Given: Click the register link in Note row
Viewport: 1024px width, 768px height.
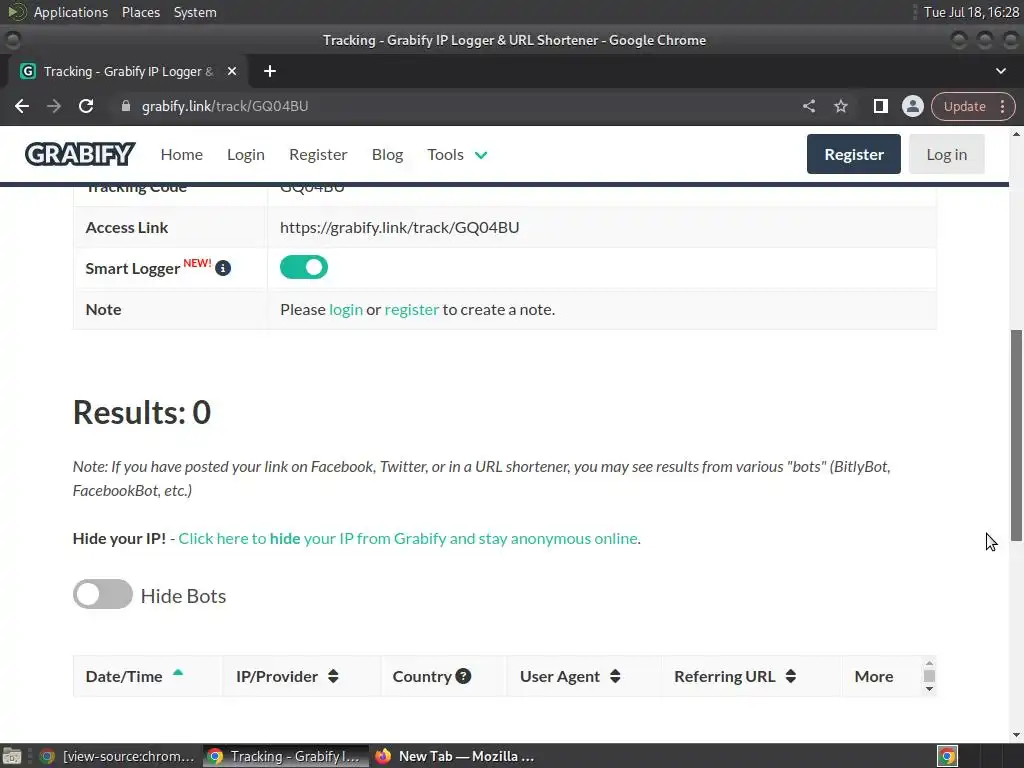Looking at the screenshot, I should click(x=411, y=310).
